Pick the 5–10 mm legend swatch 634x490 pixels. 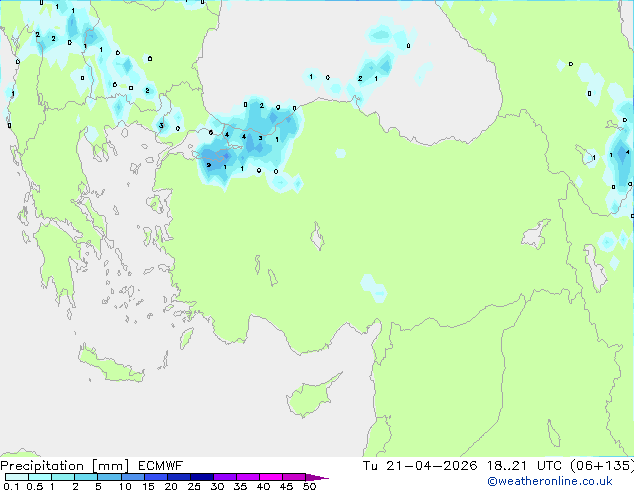(109, 477)
